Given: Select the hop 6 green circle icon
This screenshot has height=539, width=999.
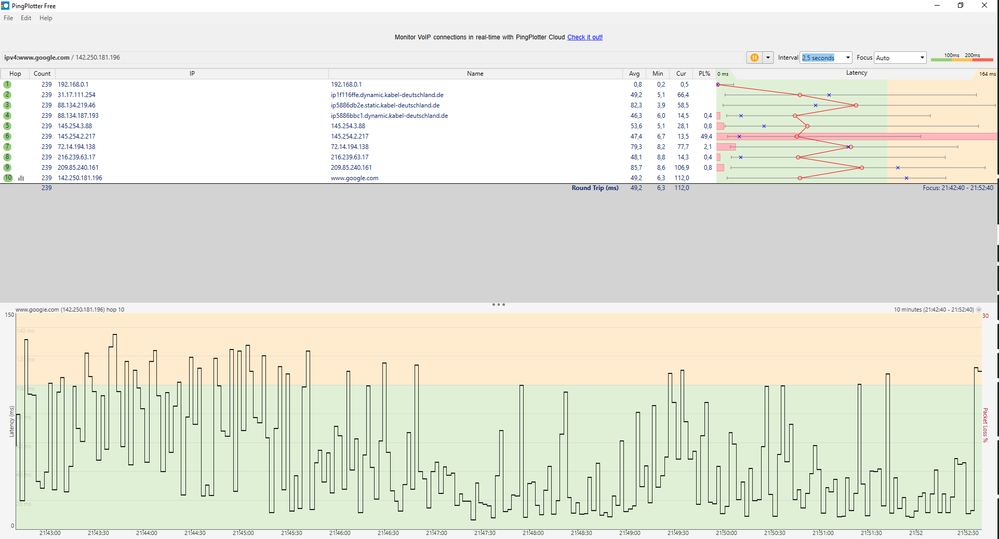Looking at the screenshot, I should [8, 136].
